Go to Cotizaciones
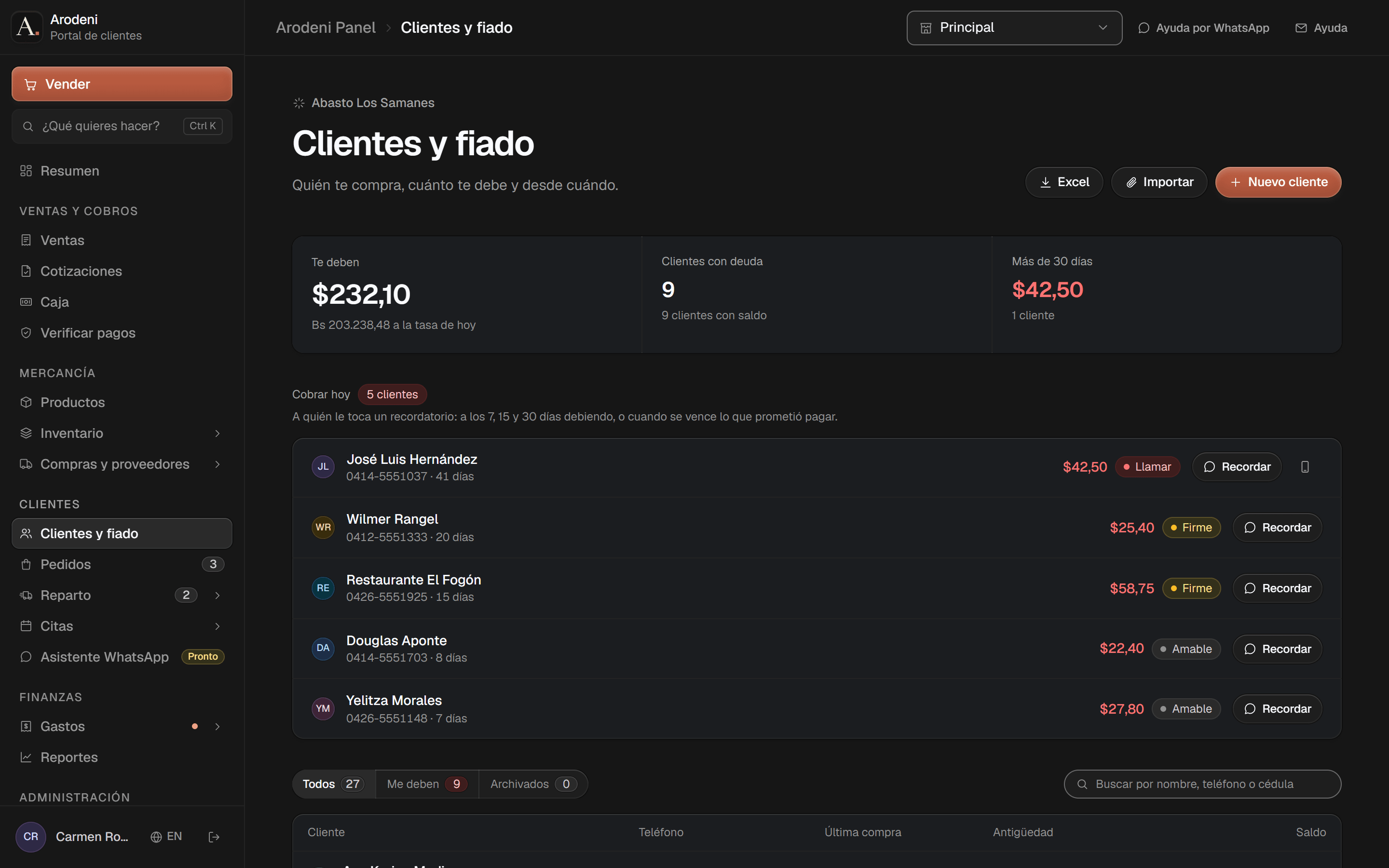Image resolution: width=1389 pixels, height=868 pixels. pyautogui.click(x=122, y=271)
